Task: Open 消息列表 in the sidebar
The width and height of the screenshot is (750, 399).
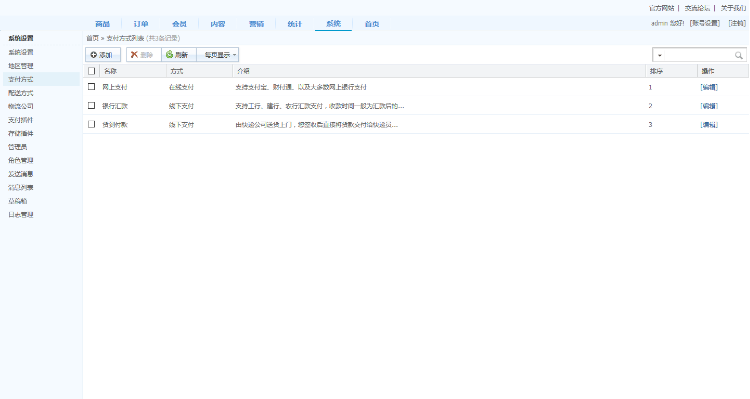Action: click(21, 188)
